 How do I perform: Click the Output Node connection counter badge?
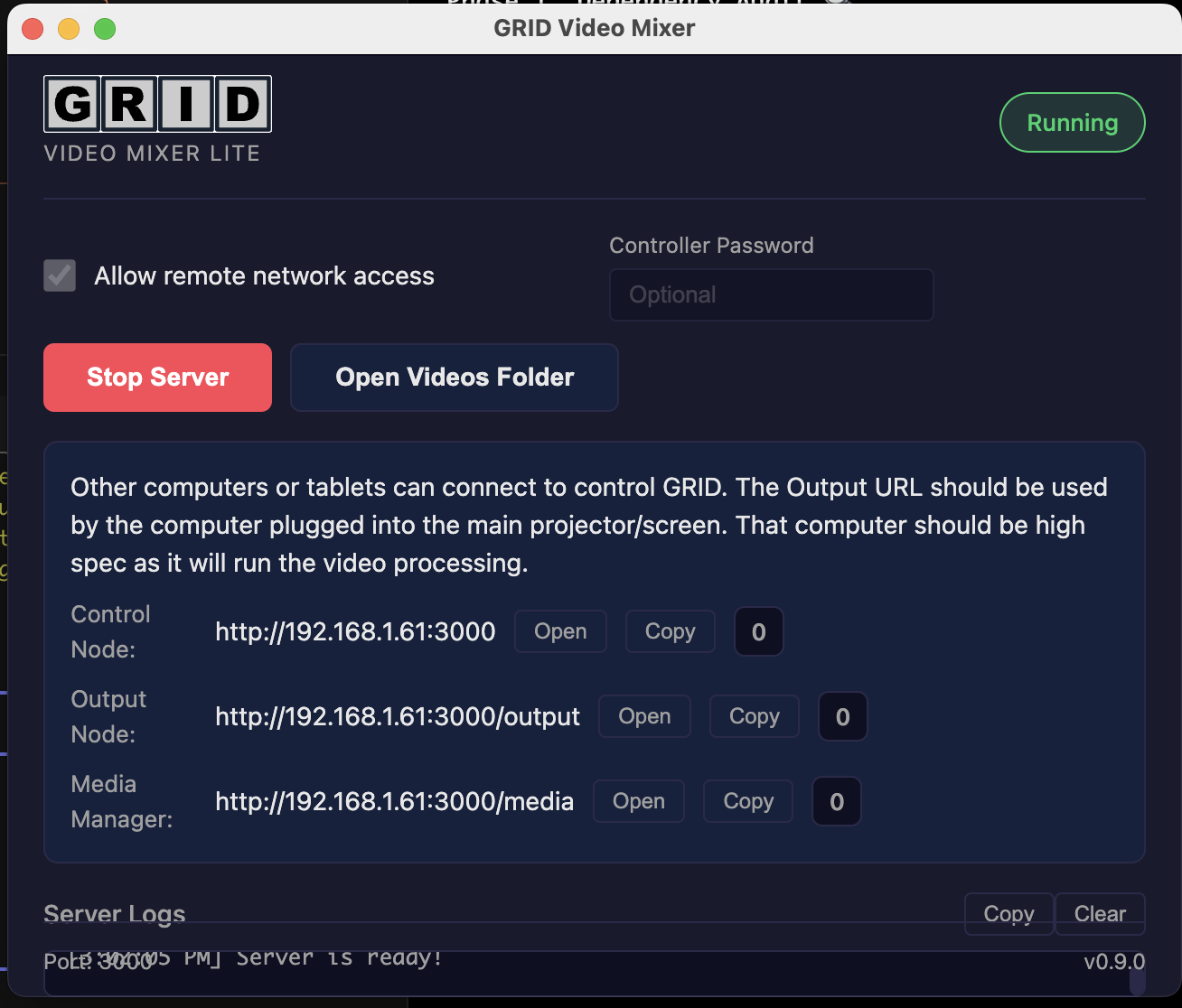click(x=841, y=716)
